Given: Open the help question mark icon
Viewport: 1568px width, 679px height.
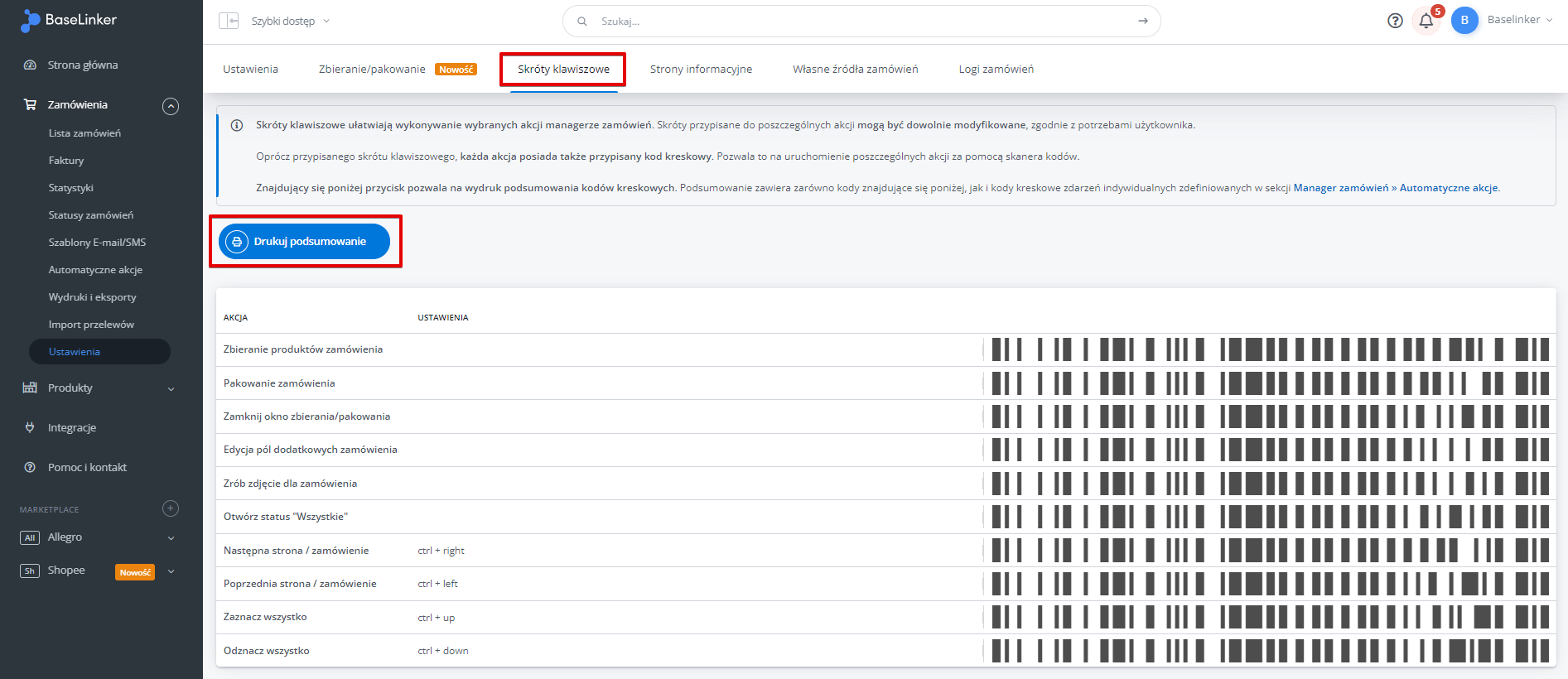Looking at the screenshot, I should pos(1395,21).
